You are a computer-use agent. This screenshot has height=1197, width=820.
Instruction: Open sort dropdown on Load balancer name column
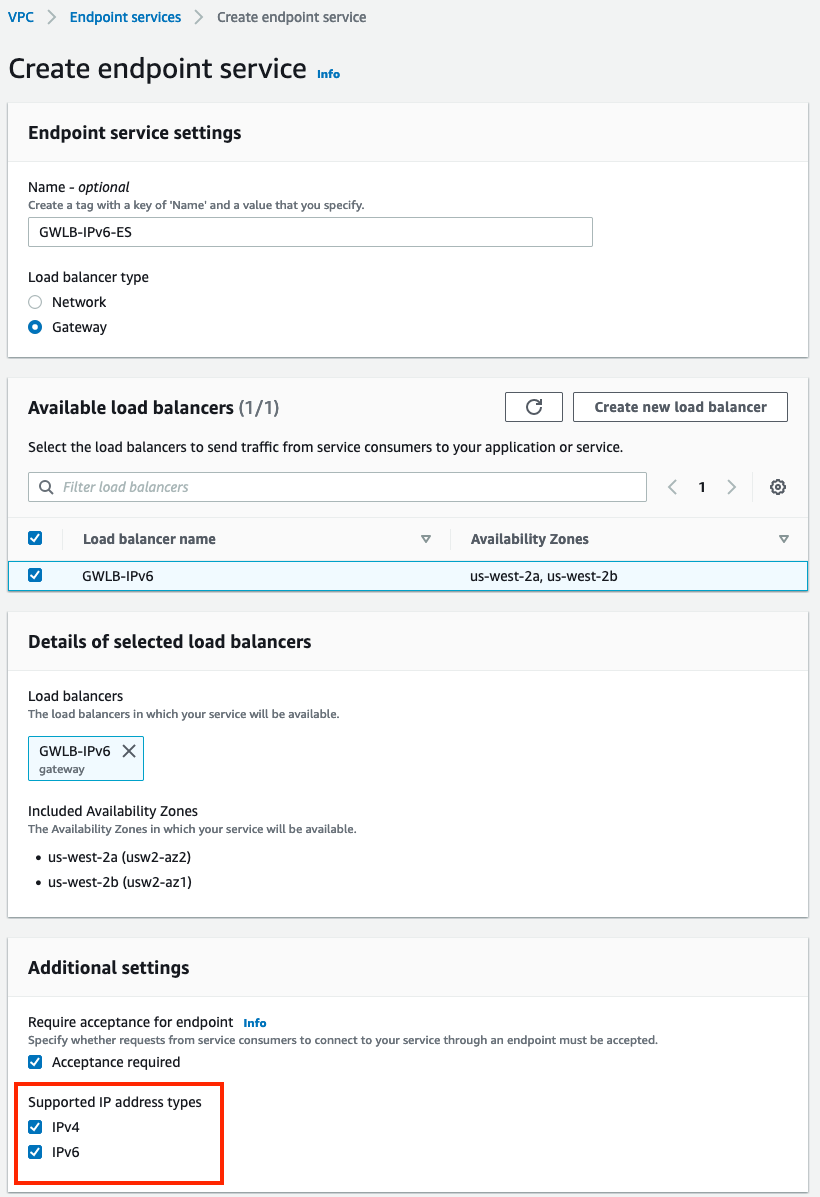pyautogui.click(x=426, y=538)
